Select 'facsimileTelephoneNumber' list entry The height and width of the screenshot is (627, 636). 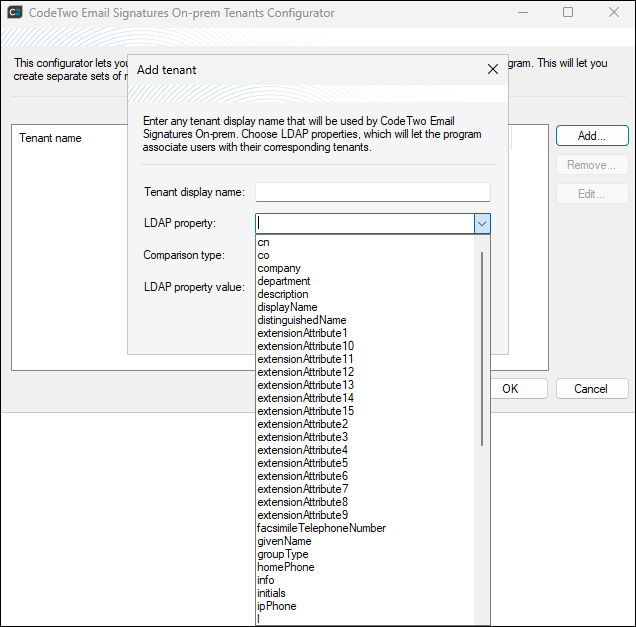[x=321, y=528]
